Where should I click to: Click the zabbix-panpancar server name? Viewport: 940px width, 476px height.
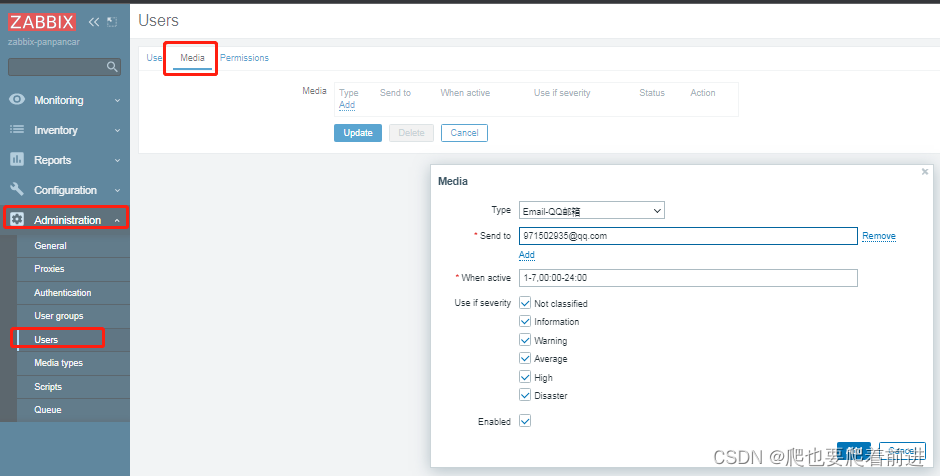pyautogui.click(x=44, y=43)
